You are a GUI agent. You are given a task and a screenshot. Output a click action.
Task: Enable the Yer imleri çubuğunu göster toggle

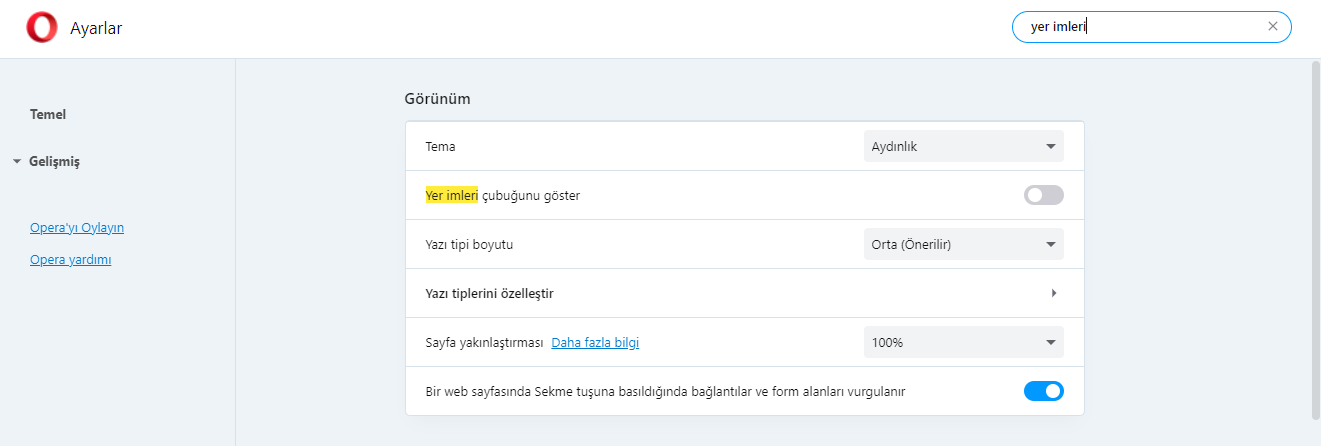point(1043,195)
